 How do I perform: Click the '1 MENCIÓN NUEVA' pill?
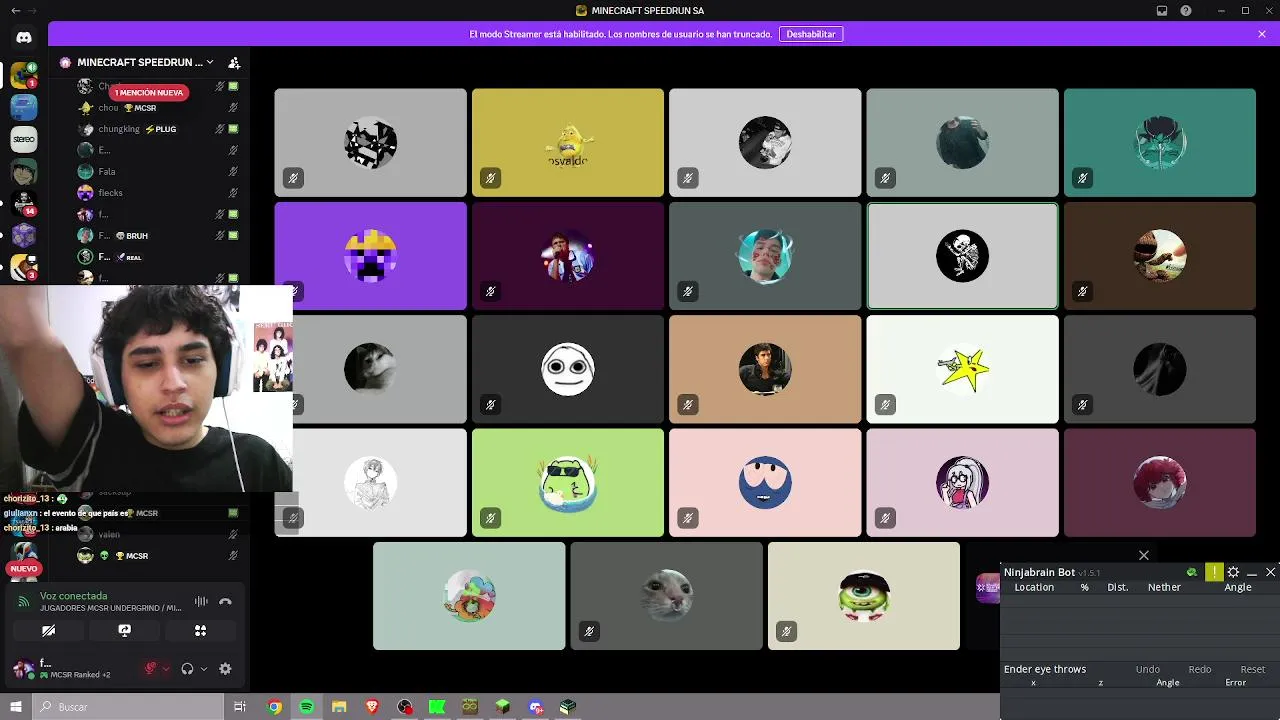coord(148,93)
